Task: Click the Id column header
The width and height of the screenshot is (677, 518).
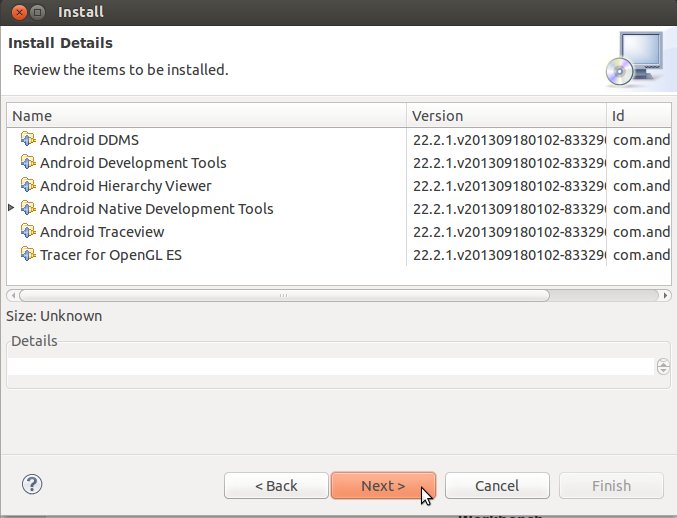Action: tap(639, 116)
